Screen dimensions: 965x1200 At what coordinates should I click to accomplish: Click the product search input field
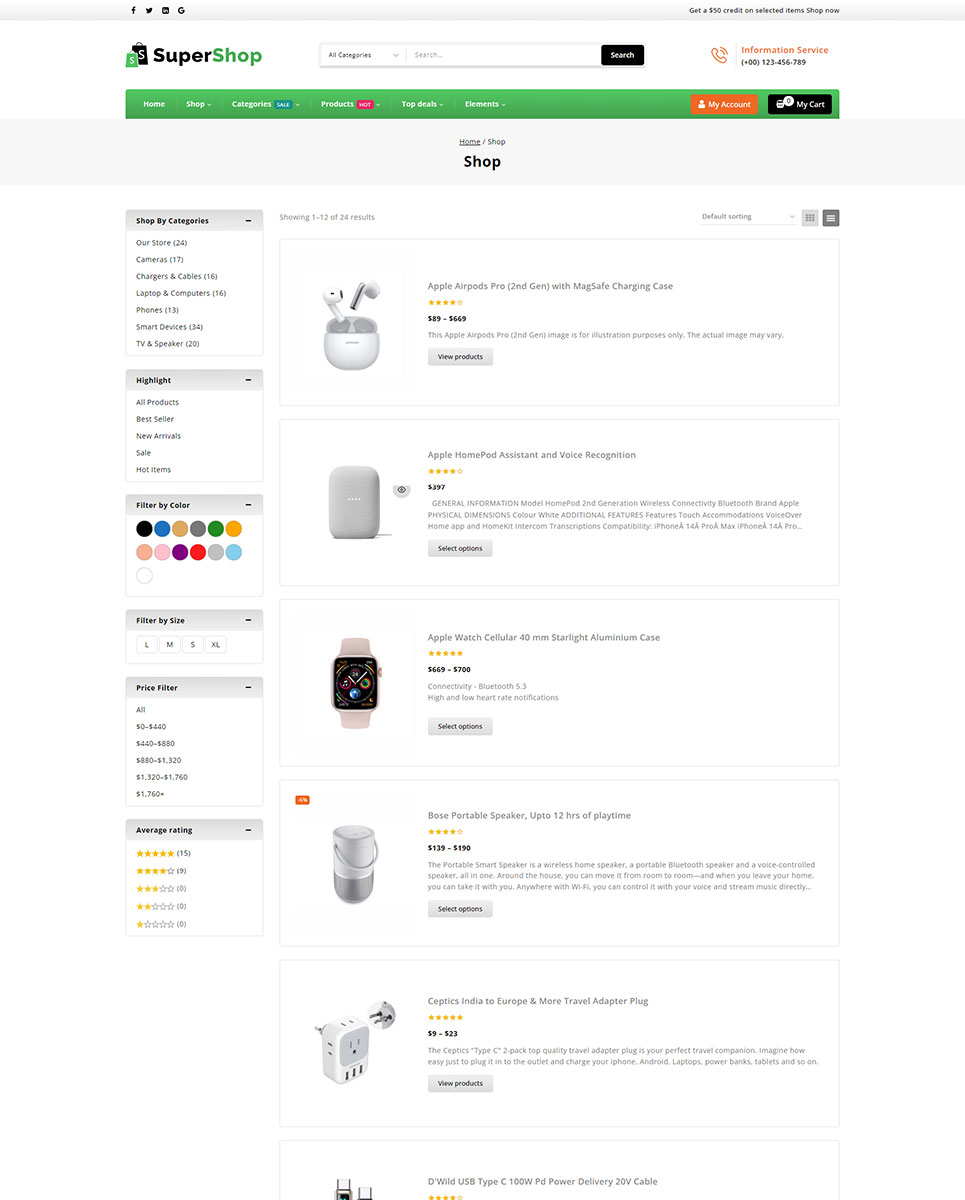(503, 55)
